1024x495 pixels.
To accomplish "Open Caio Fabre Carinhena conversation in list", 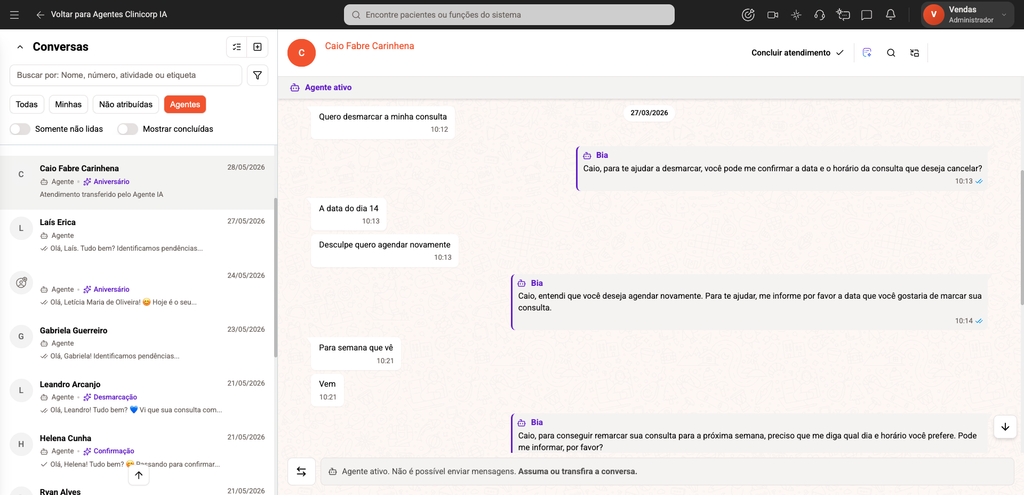I will tap(138, 182).
